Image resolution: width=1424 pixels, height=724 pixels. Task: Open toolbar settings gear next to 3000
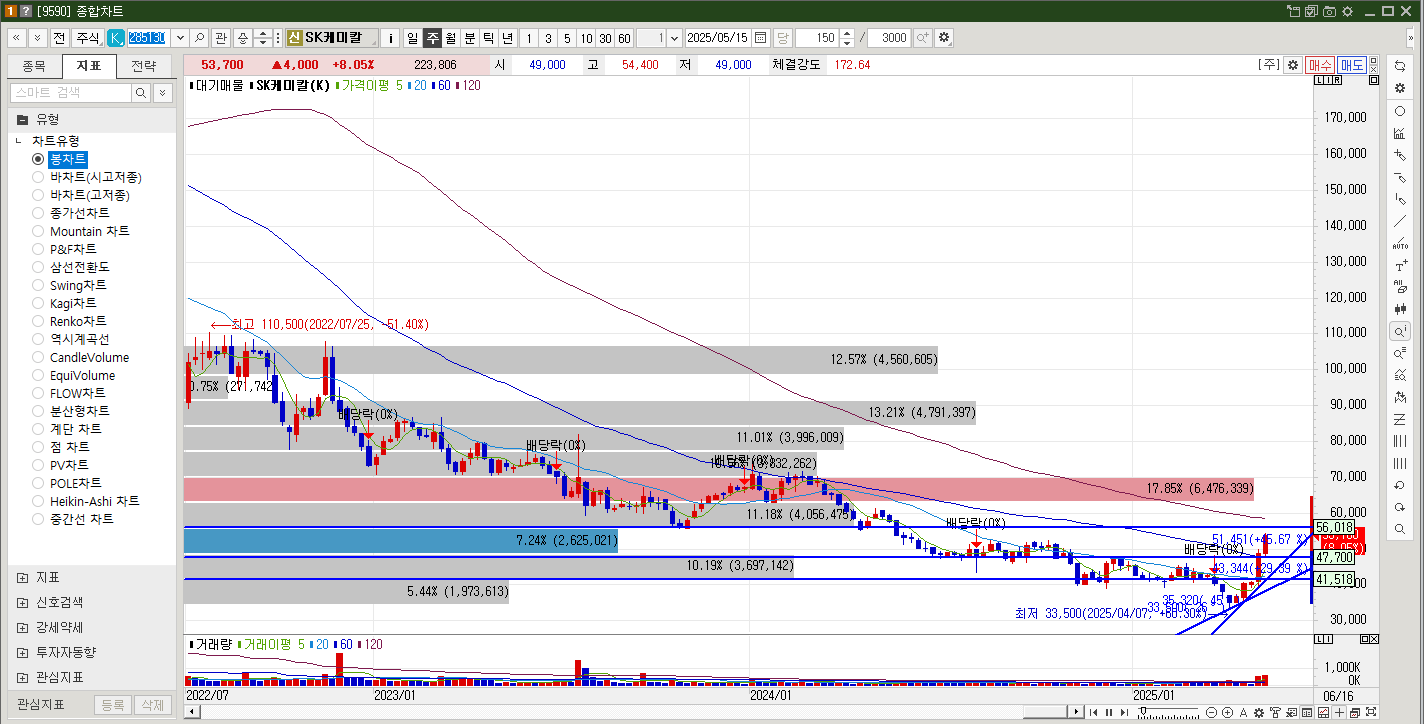[x=944, y=38]
